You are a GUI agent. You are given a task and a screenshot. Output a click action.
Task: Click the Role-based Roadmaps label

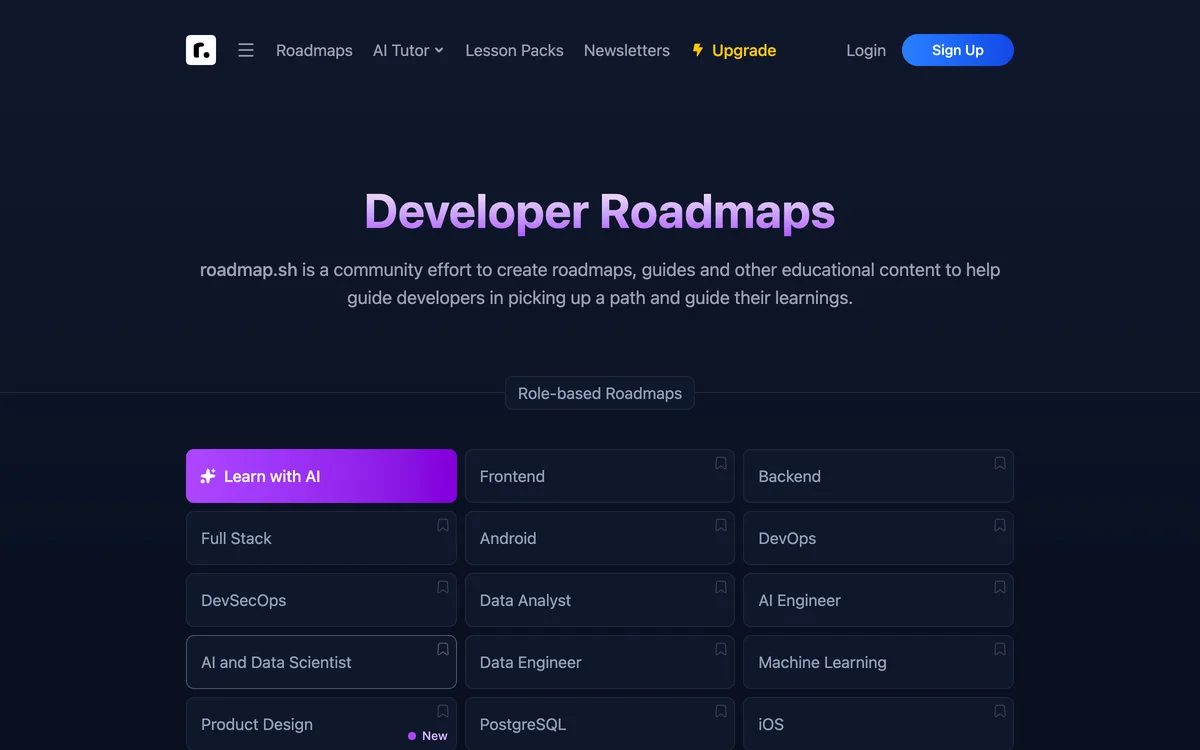coord(600,393)
